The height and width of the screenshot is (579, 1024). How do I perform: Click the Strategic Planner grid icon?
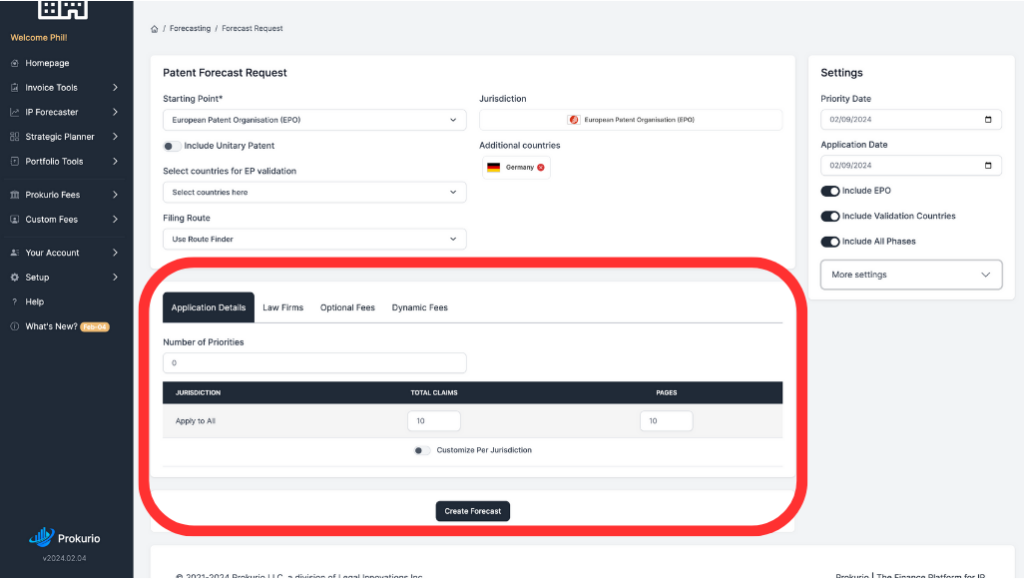click(14, 136)
